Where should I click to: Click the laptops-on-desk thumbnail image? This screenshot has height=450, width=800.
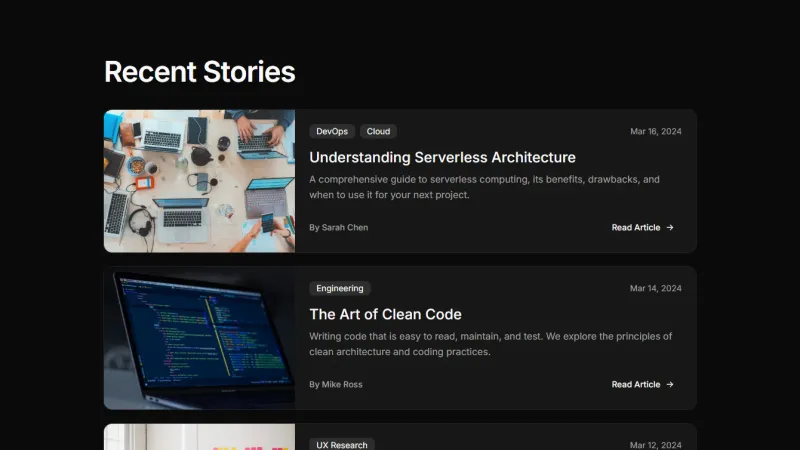199,181
